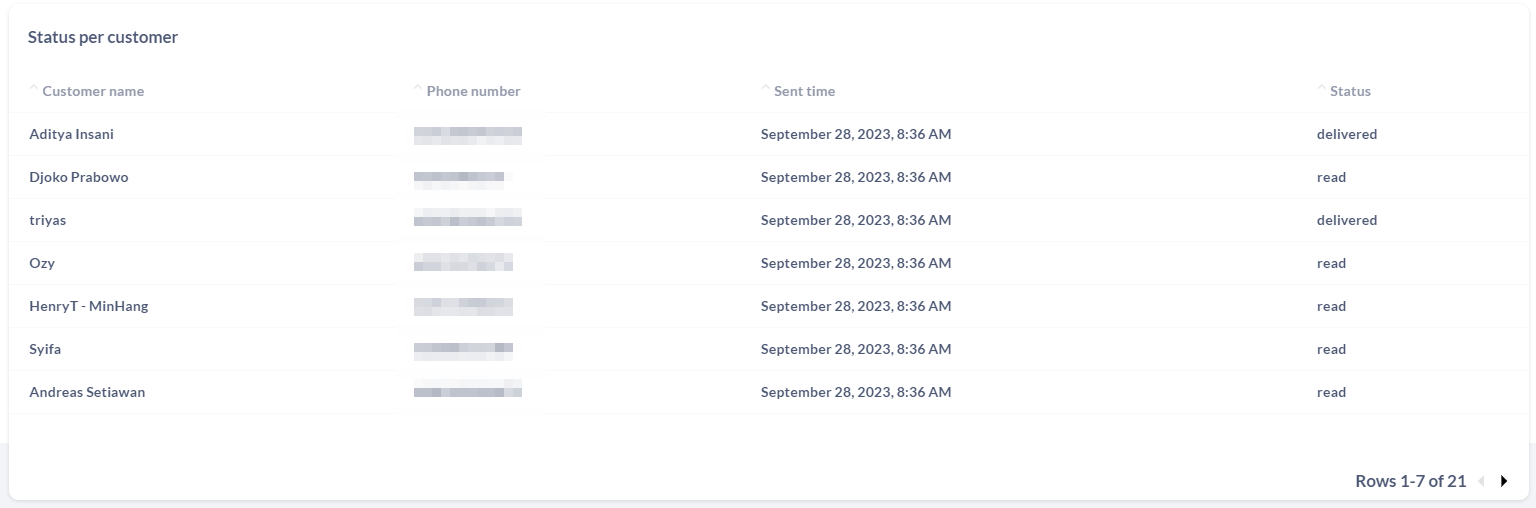
Task: Click the Ozy customer row
Action: click(x=768, y=263)
